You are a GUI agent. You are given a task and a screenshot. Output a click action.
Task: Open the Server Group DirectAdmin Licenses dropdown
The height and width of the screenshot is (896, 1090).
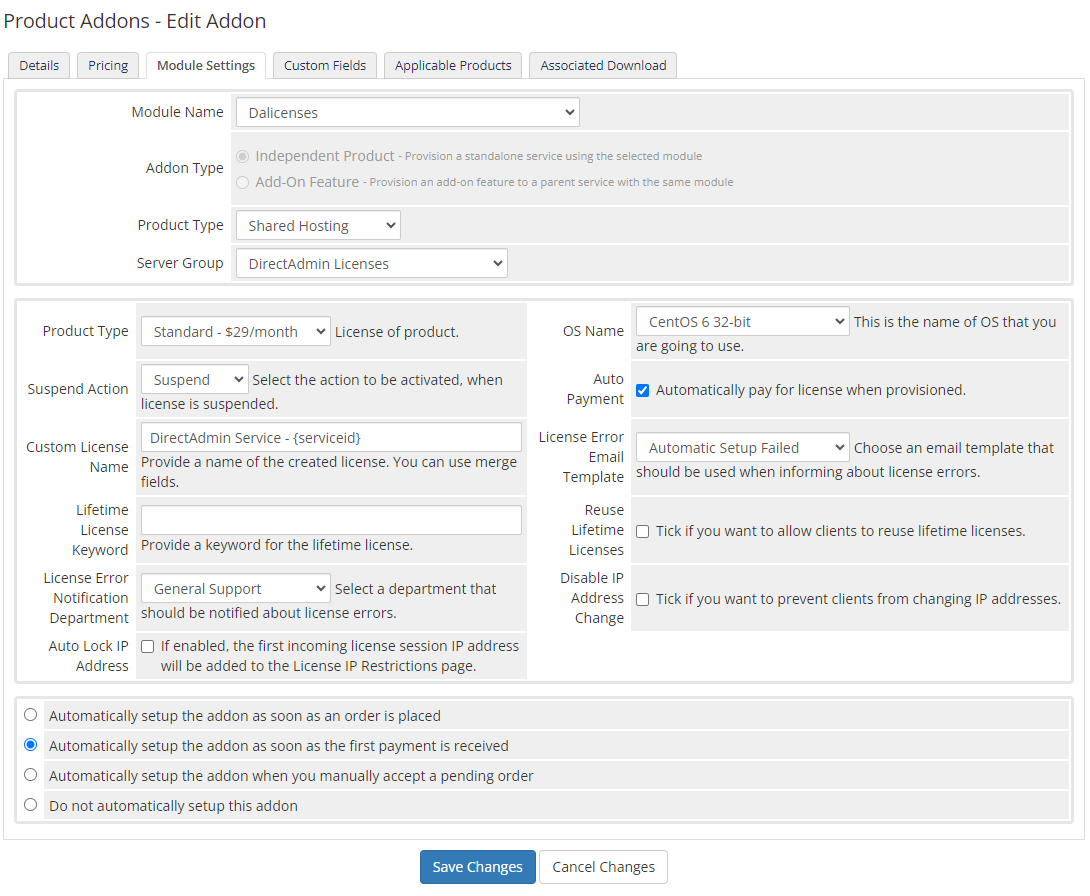[371, 263]
